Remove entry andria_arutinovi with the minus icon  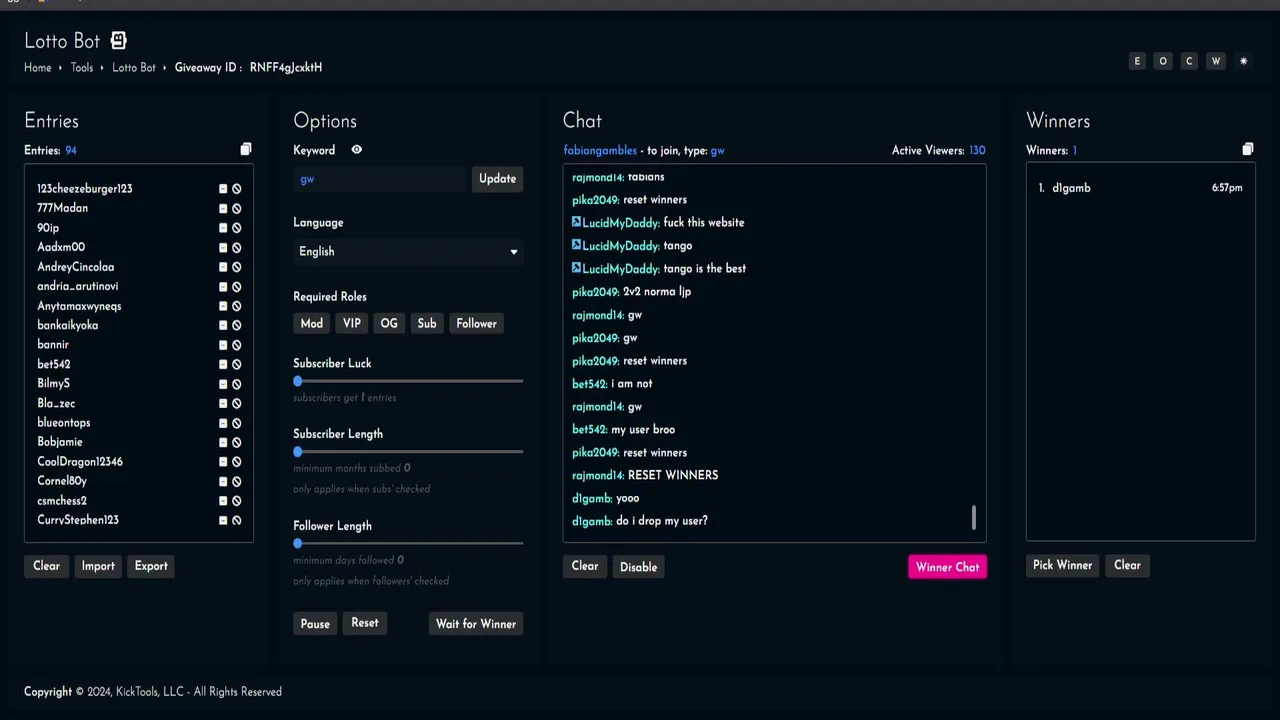click(223, 287)
